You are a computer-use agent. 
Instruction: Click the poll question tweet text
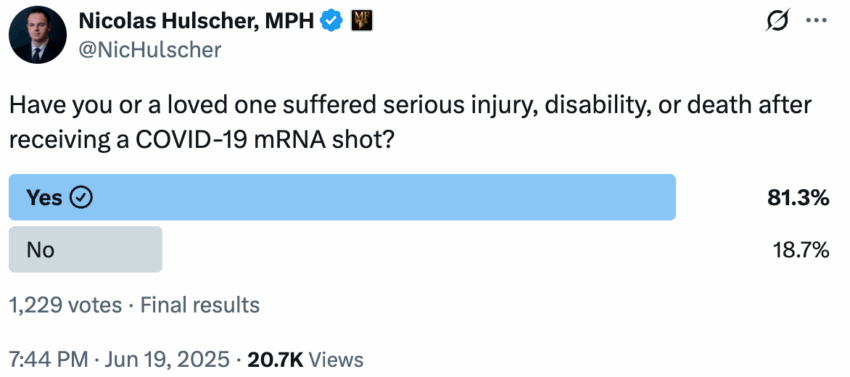point(410,122)
